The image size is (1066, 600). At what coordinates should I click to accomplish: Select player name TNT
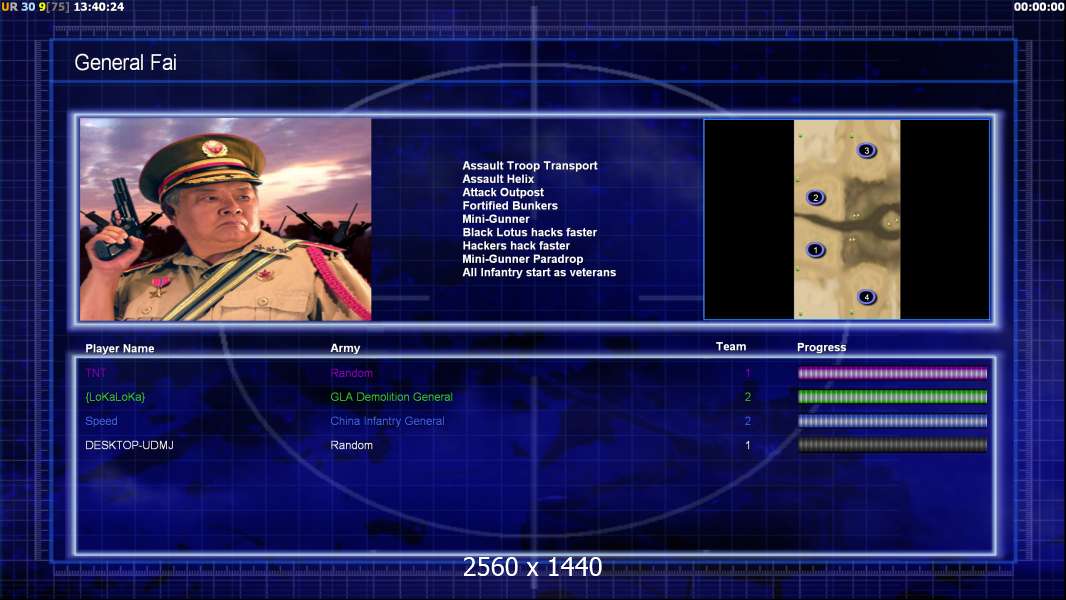coord(95,373)
